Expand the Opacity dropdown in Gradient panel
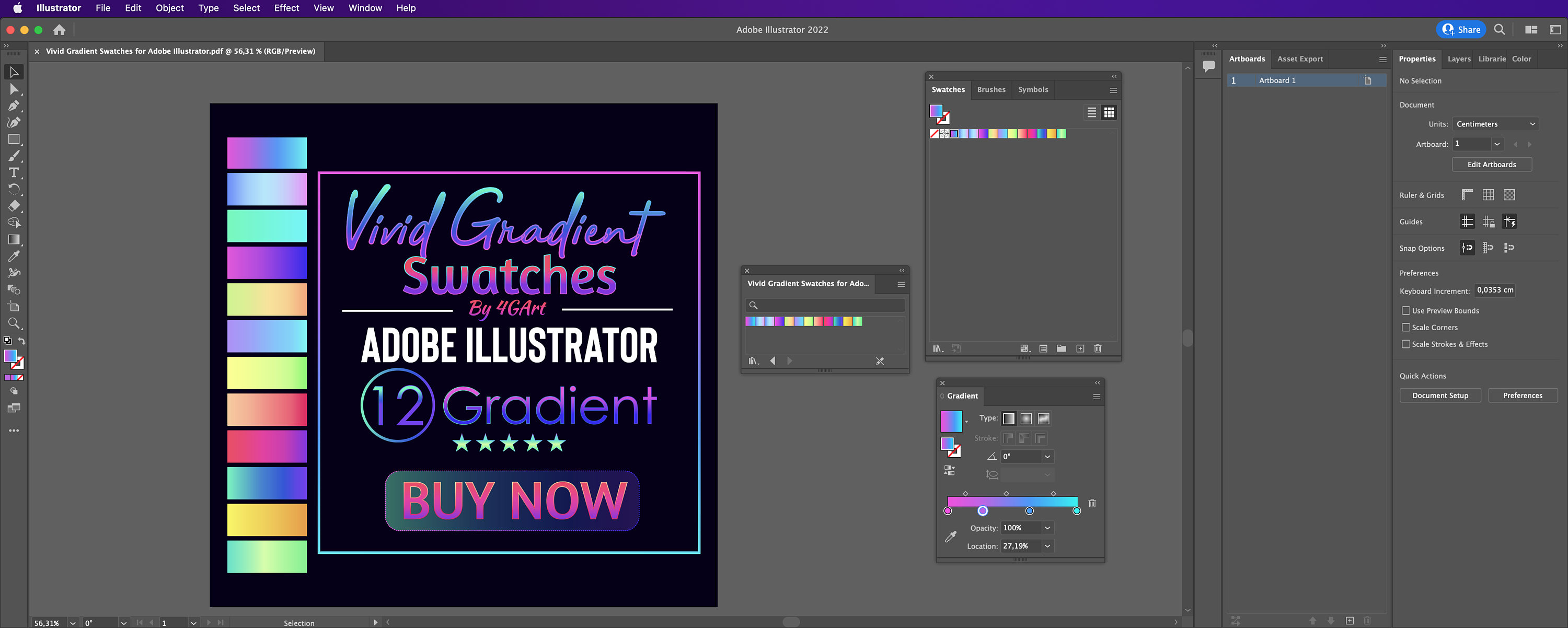The height and width of the screenshot is (628, 1568). 1047,528
